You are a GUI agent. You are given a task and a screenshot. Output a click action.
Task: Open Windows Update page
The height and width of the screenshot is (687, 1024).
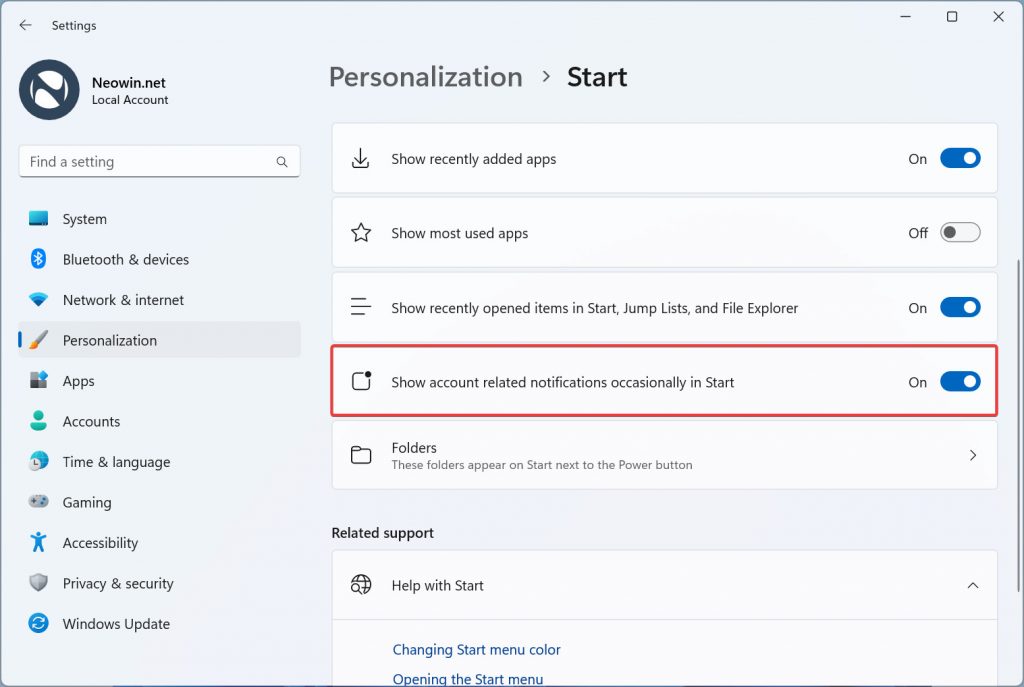click(x=159, y=624)
